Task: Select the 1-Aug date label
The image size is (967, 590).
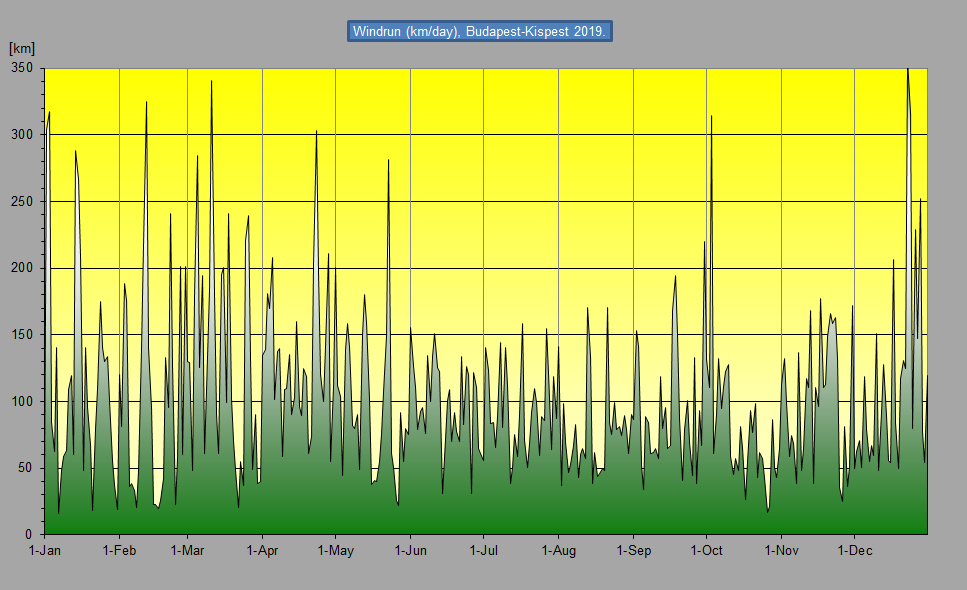Action: point(558,551)
